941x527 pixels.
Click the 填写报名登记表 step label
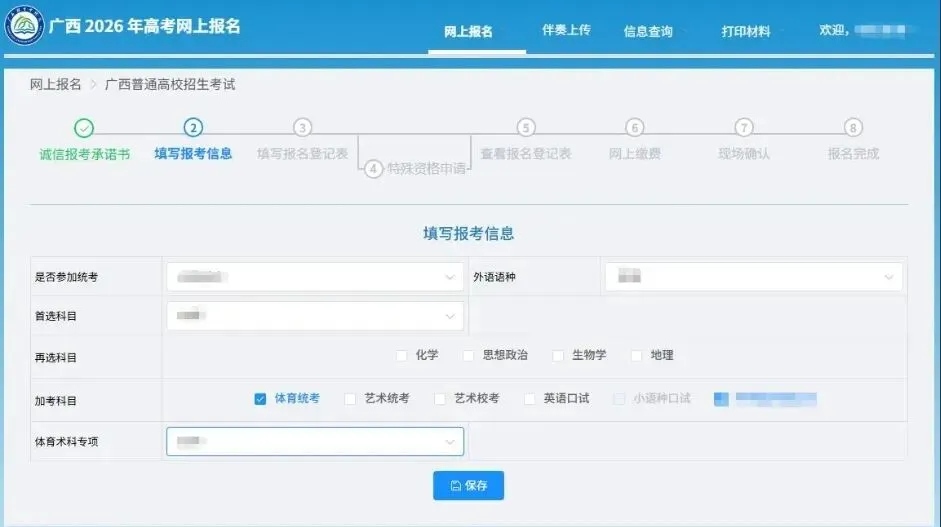[x=302, y=154]
